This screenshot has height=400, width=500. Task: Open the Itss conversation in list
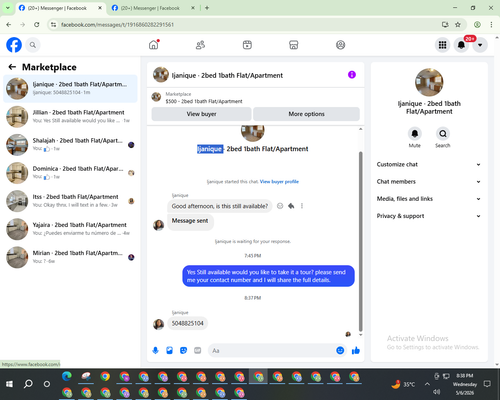(70, 201)
